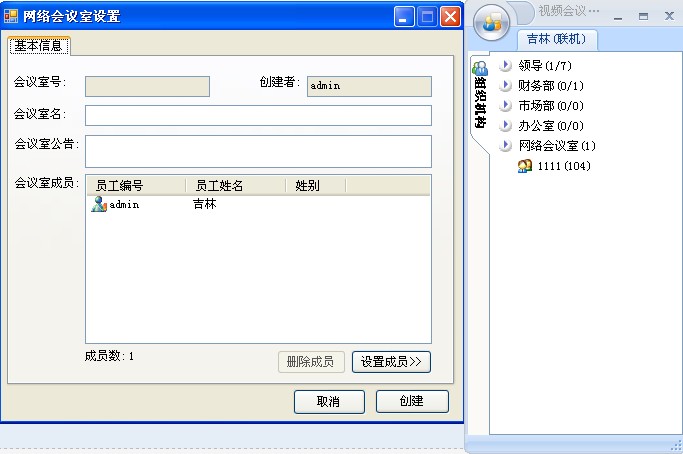
Task: Select the 基本信息 tab
Action: click(x=39, y=46)
